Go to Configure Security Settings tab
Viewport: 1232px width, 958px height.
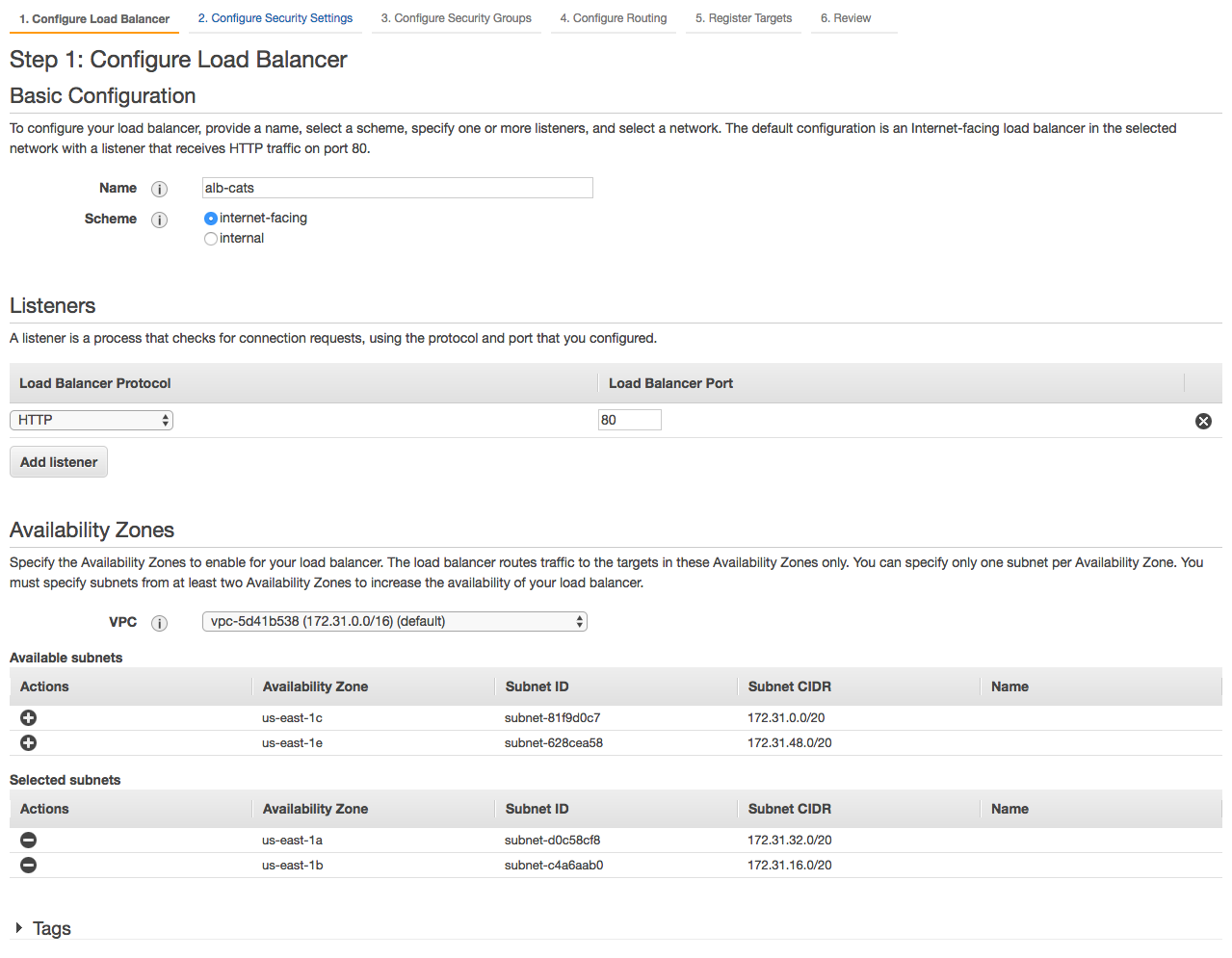point(275,18)
